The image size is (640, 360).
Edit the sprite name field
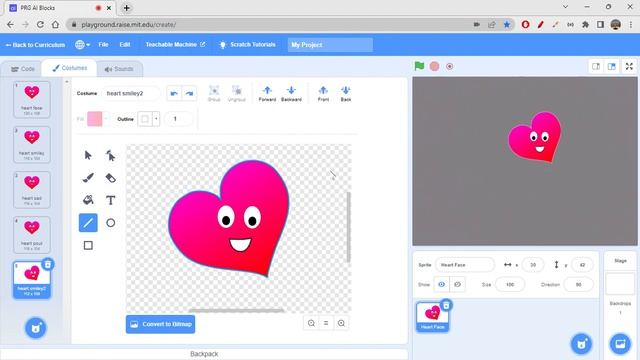point(465,265)
